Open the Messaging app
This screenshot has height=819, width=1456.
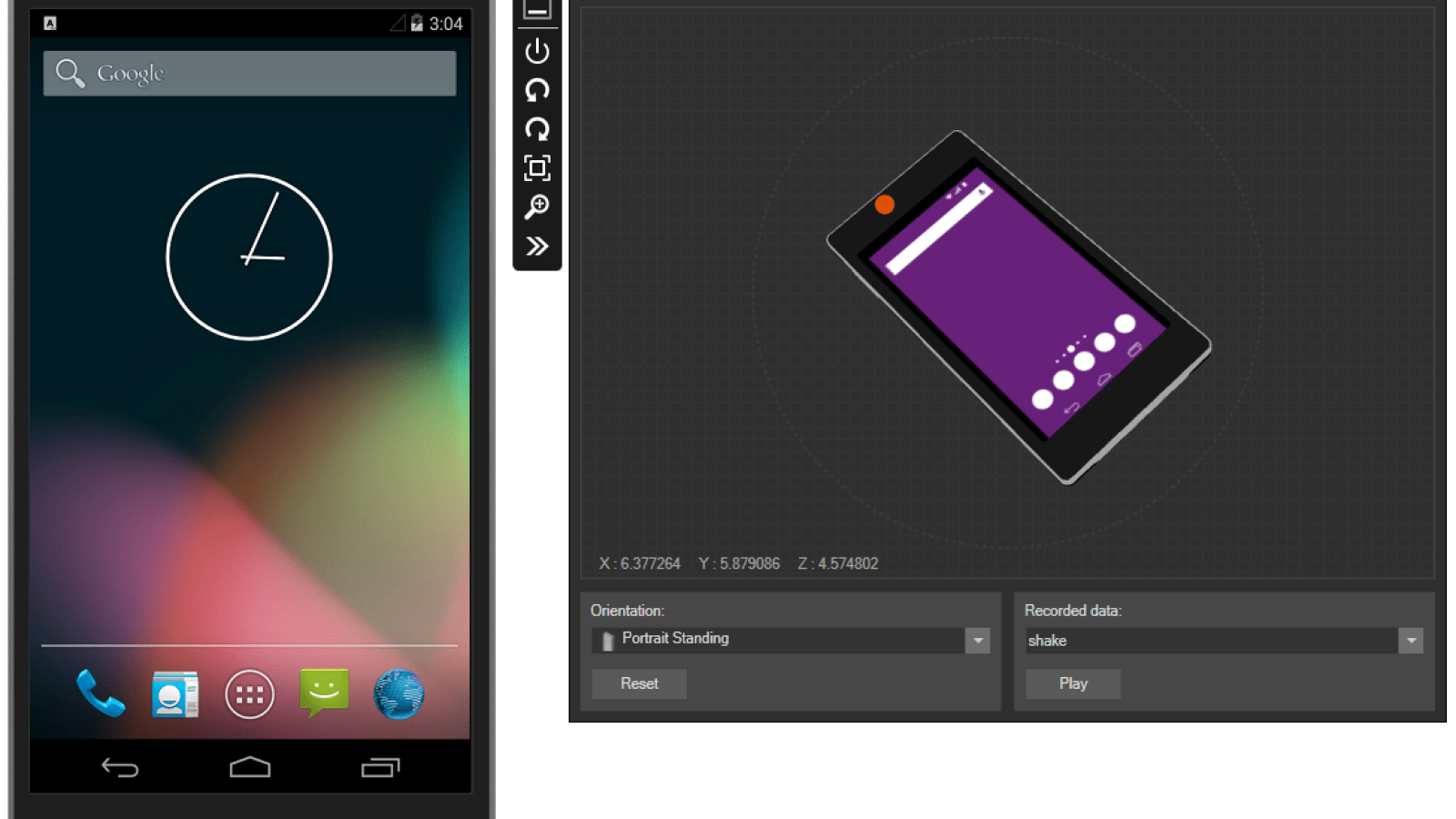pos(324,694)
